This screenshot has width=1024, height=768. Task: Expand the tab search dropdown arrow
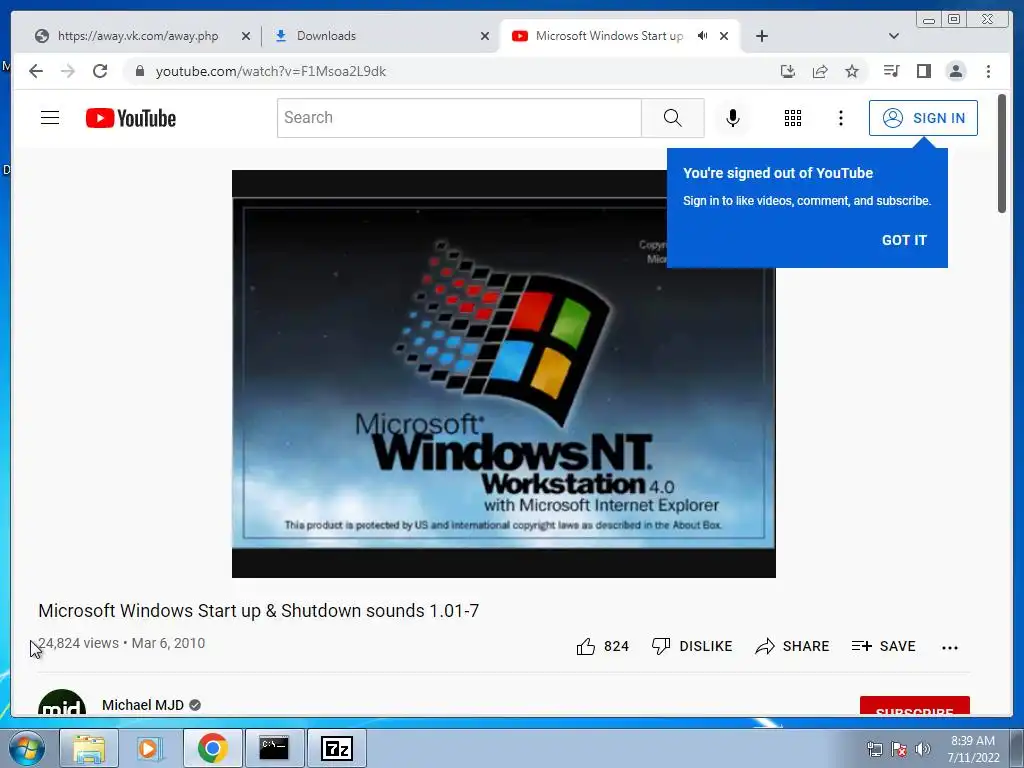894,36
